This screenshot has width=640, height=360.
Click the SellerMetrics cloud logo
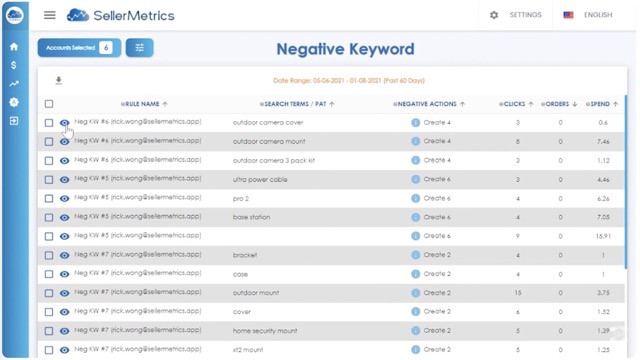[78, 15]
